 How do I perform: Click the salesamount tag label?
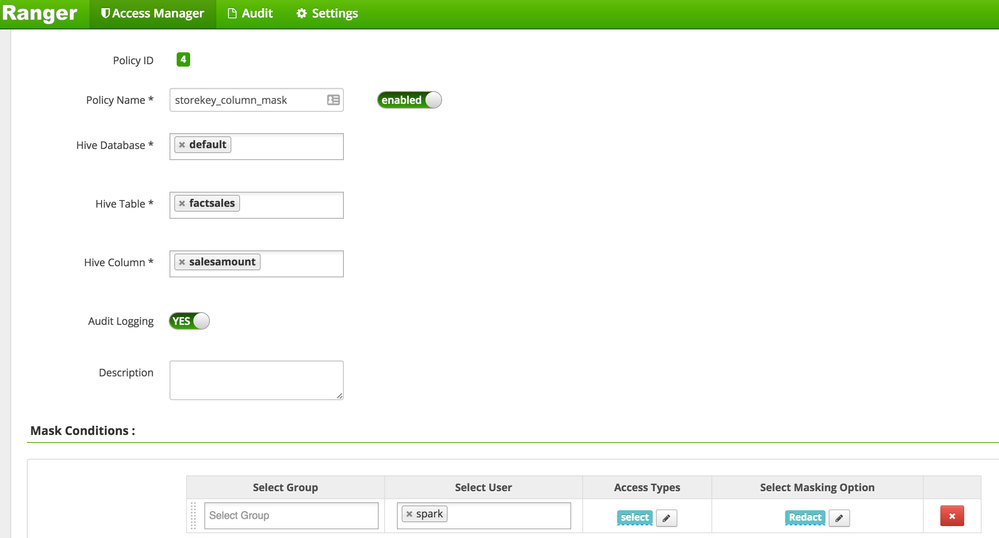pos(222,262)
